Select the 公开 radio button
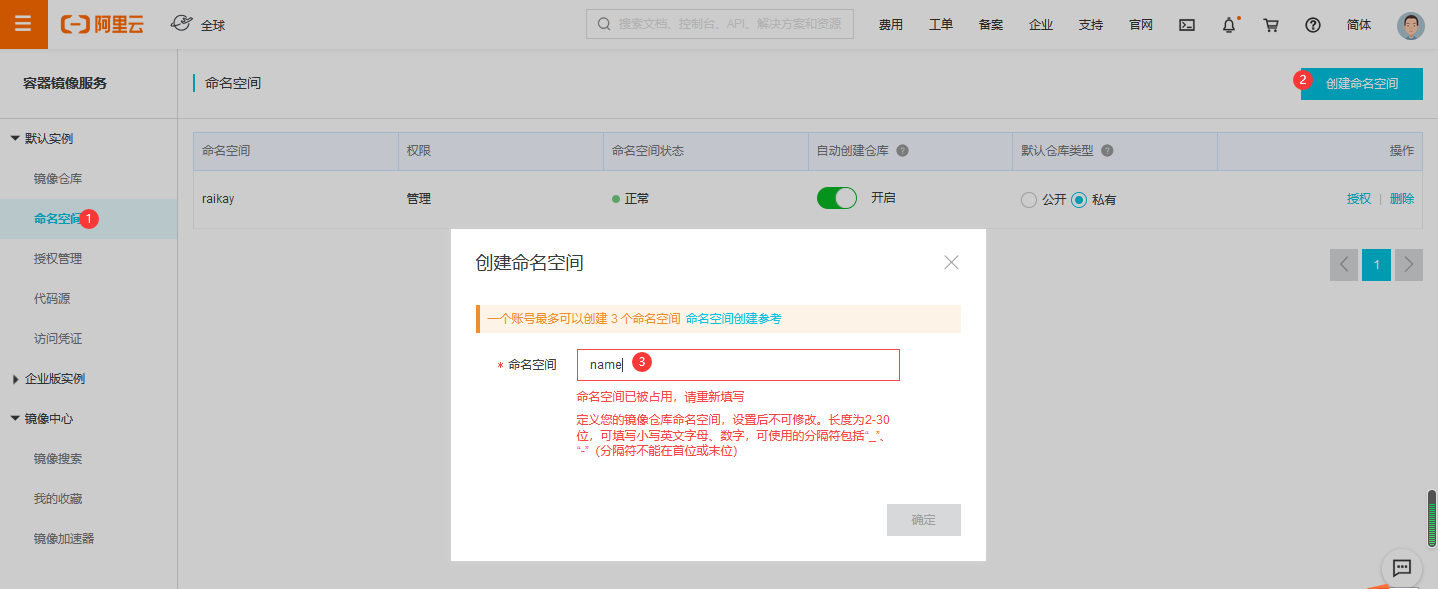Screen dimensions: 1438x589 pos(1028,200)
